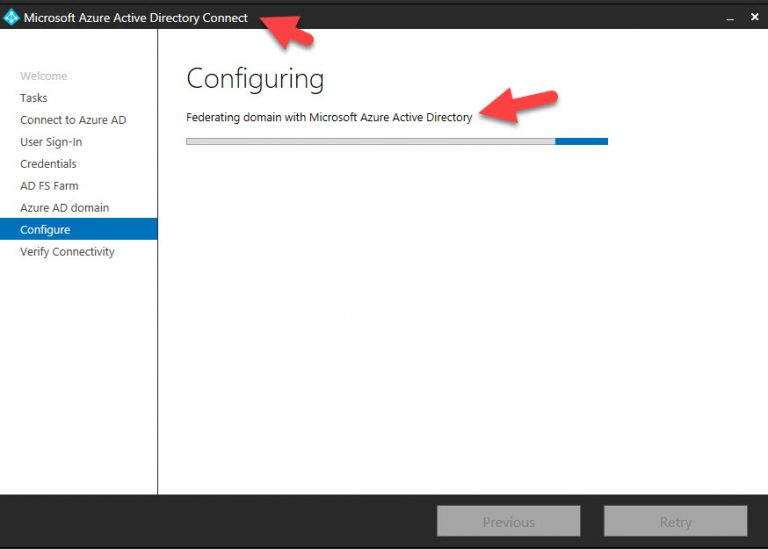Open the AD FS Farm step
The height and width of the screenshot is (549, 768).
49,186
